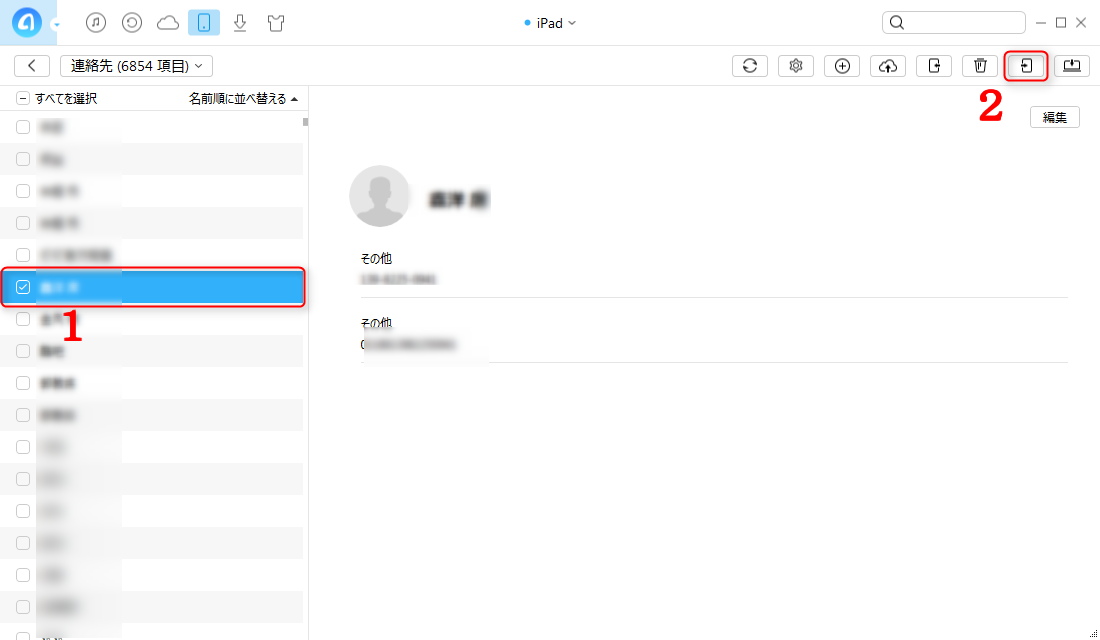Click the second その他 label
Screen dimensions: 1100x640
(x=376, y=323)
